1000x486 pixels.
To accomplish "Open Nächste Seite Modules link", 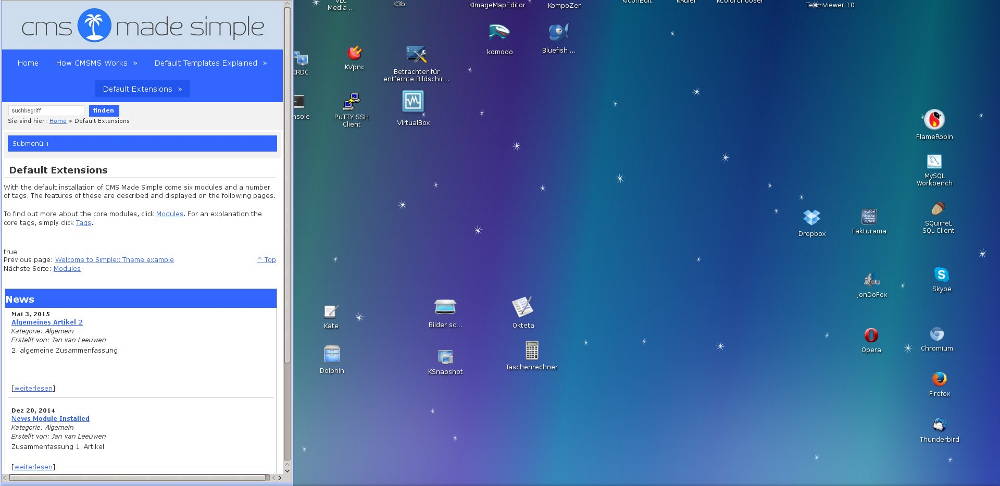I will coord(67,269).
